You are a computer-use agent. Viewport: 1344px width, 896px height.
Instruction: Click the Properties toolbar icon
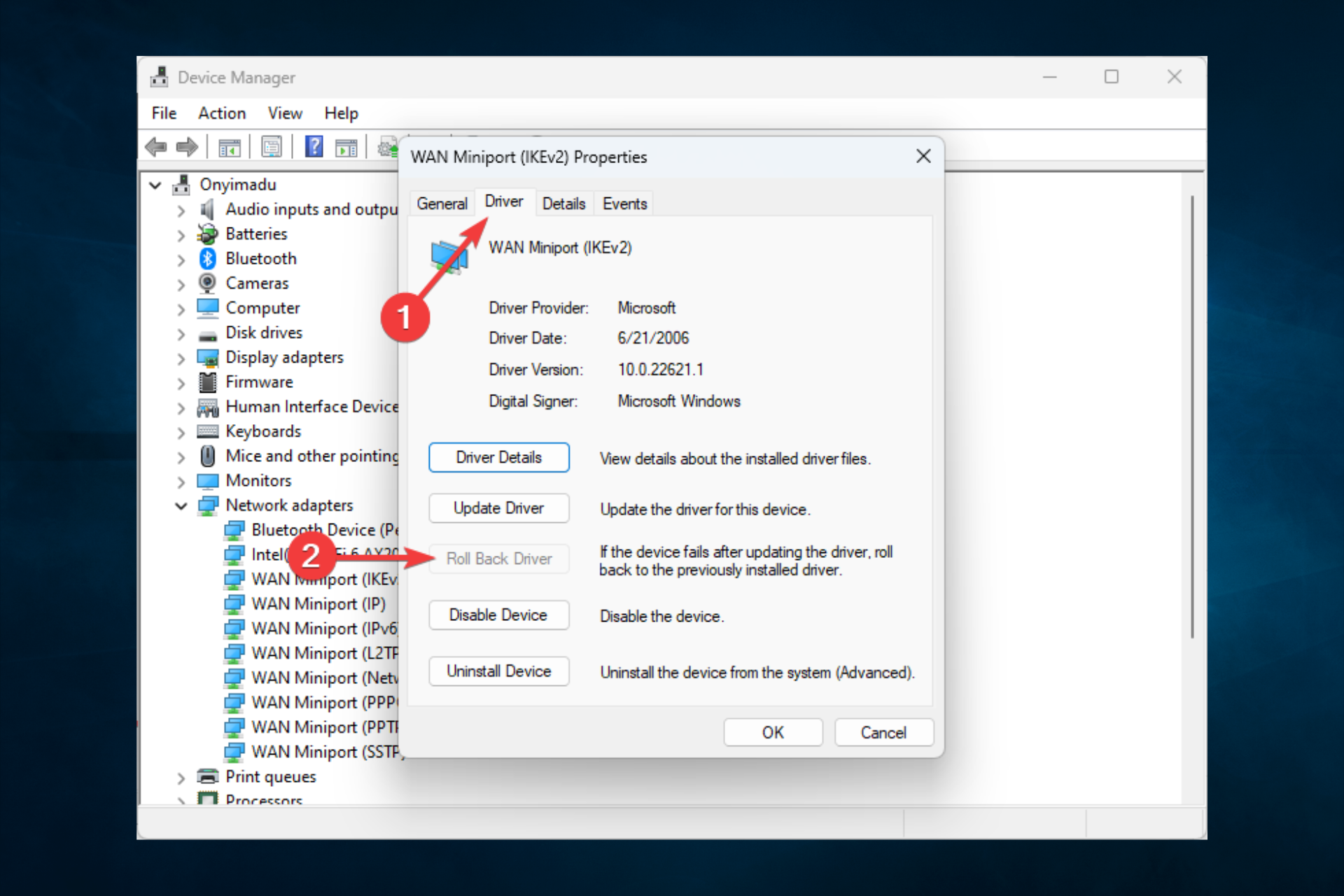coord(272,147)
